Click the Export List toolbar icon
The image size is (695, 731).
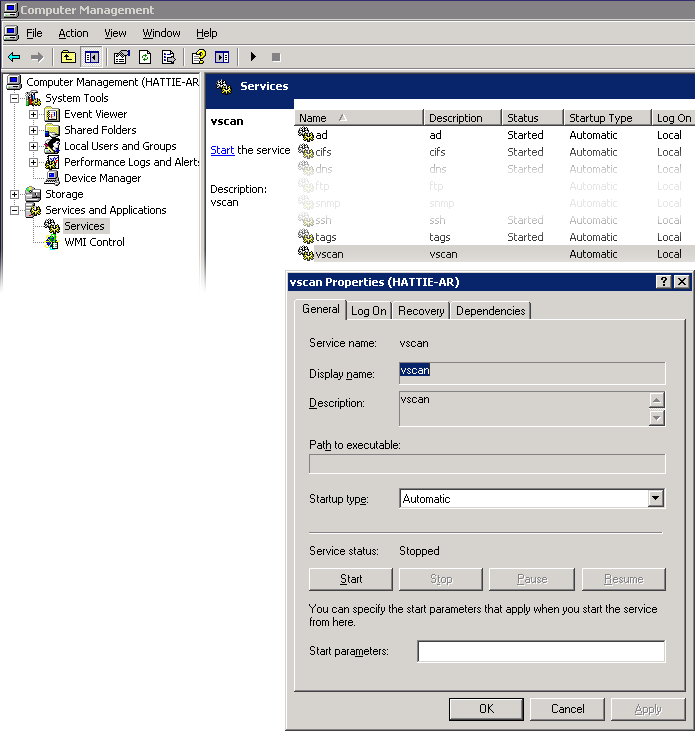[169, 57]
